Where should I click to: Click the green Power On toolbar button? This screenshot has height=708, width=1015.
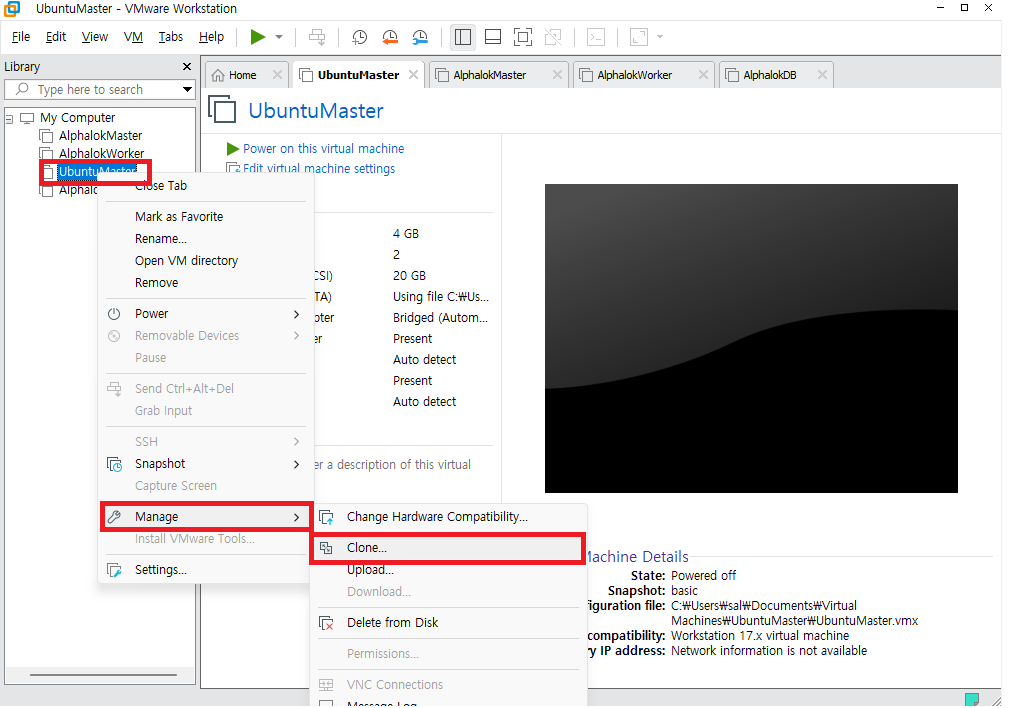(x=258, y=37)
